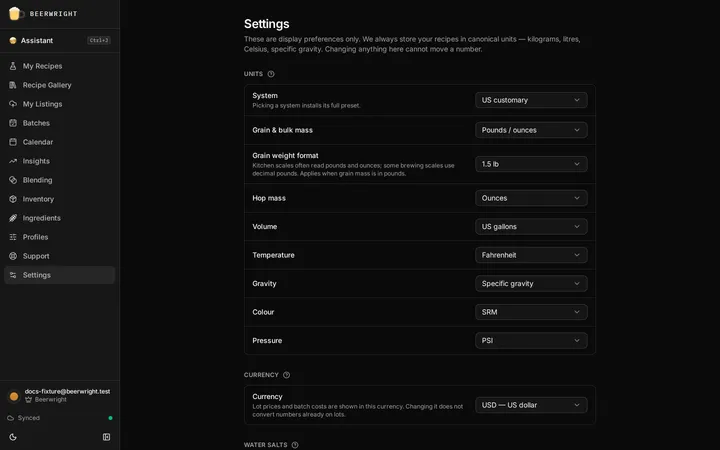Click the user avatar circle

(x=14, y=396)
